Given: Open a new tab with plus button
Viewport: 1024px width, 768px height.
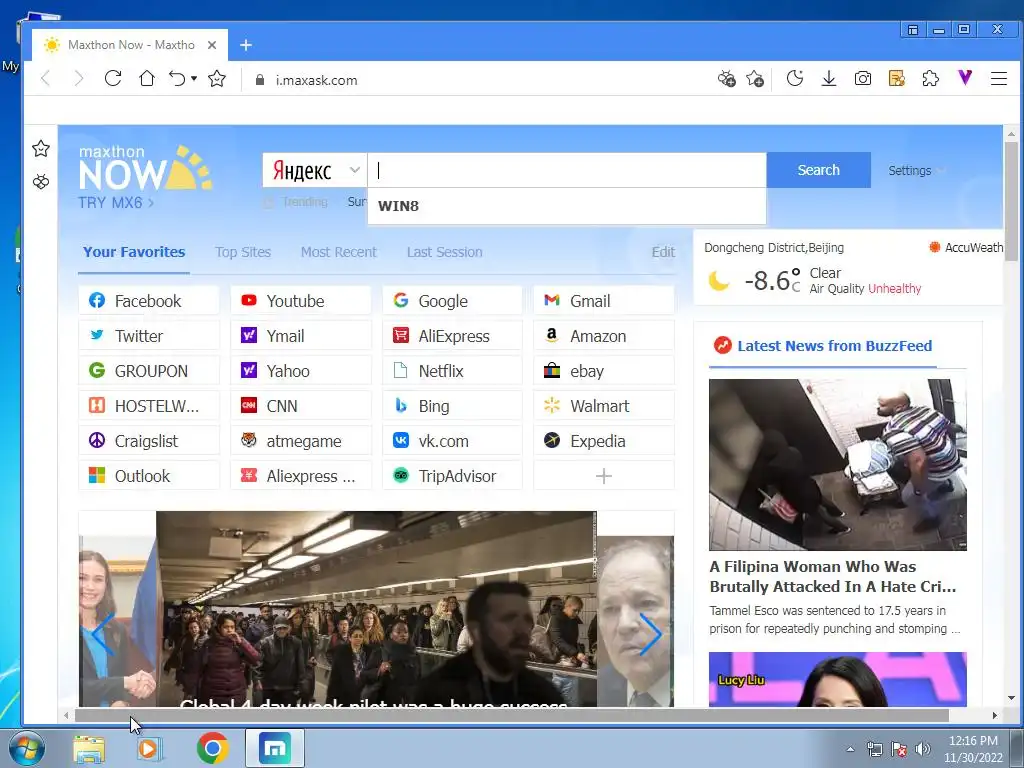Looking at the screenshot, I should point(246,45).
